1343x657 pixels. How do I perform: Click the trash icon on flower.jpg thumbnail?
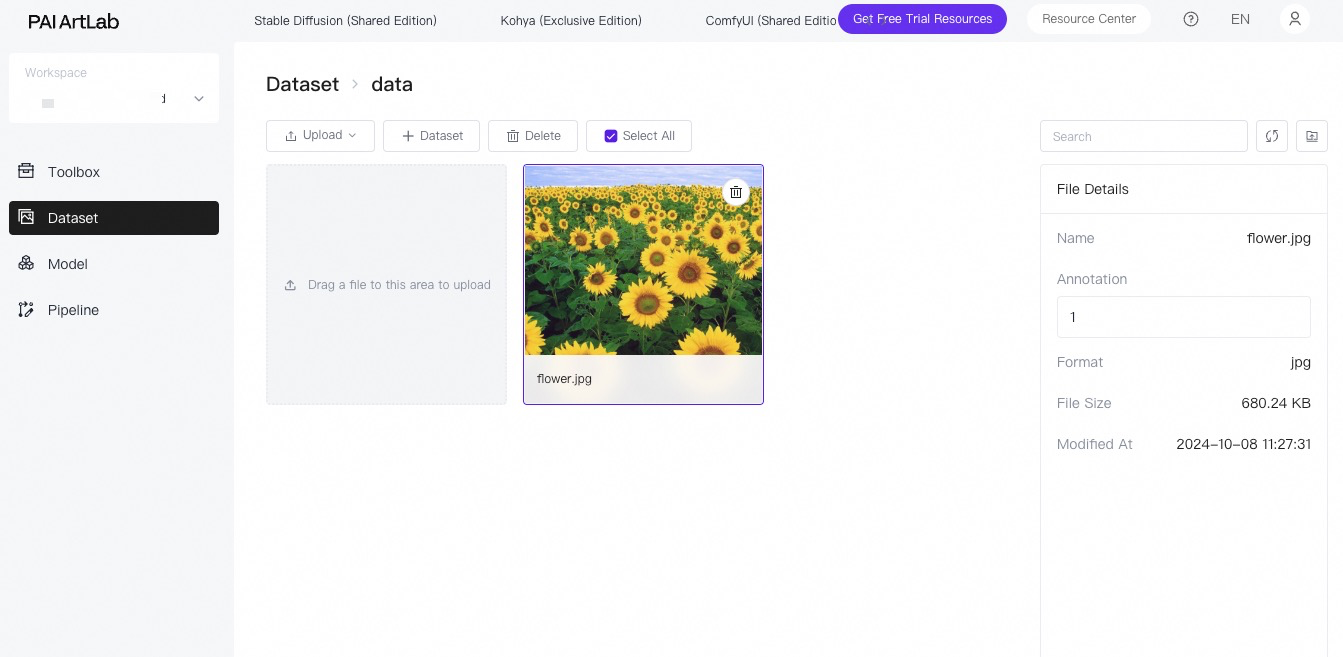[x=736, y=192]
